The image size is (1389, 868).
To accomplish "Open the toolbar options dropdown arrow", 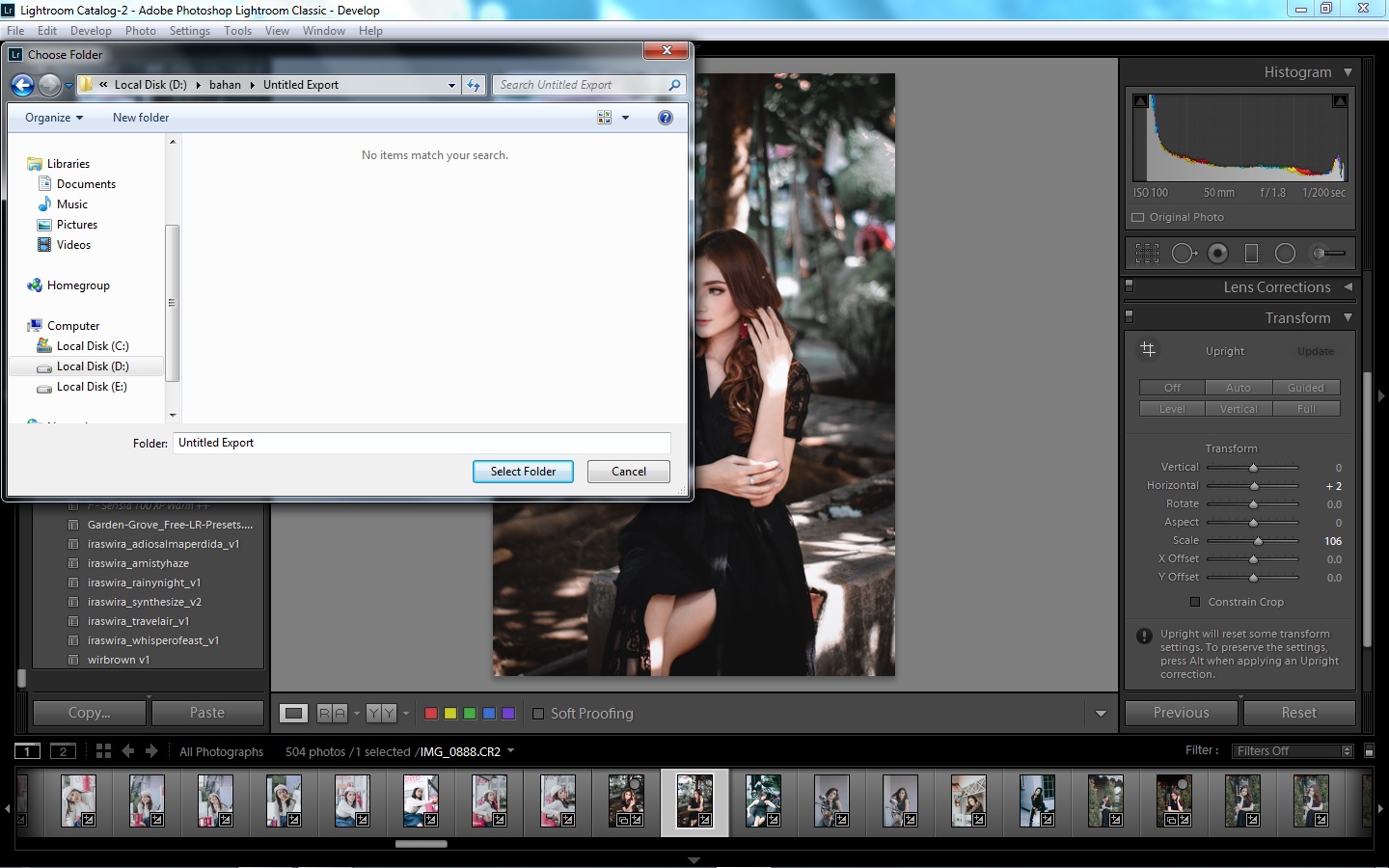I will pyautogui.click(x=1101, y=714).
